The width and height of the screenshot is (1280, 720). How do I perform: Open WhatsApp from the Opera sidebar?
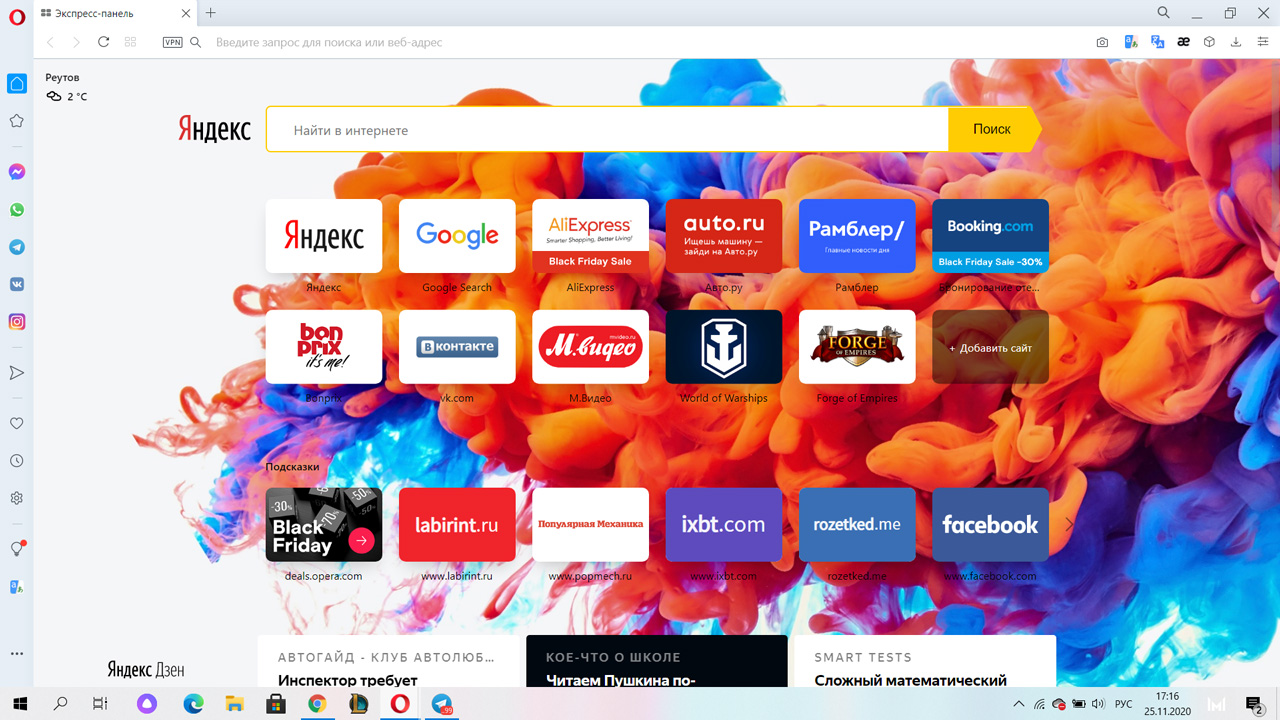click(x=17, y=210)
